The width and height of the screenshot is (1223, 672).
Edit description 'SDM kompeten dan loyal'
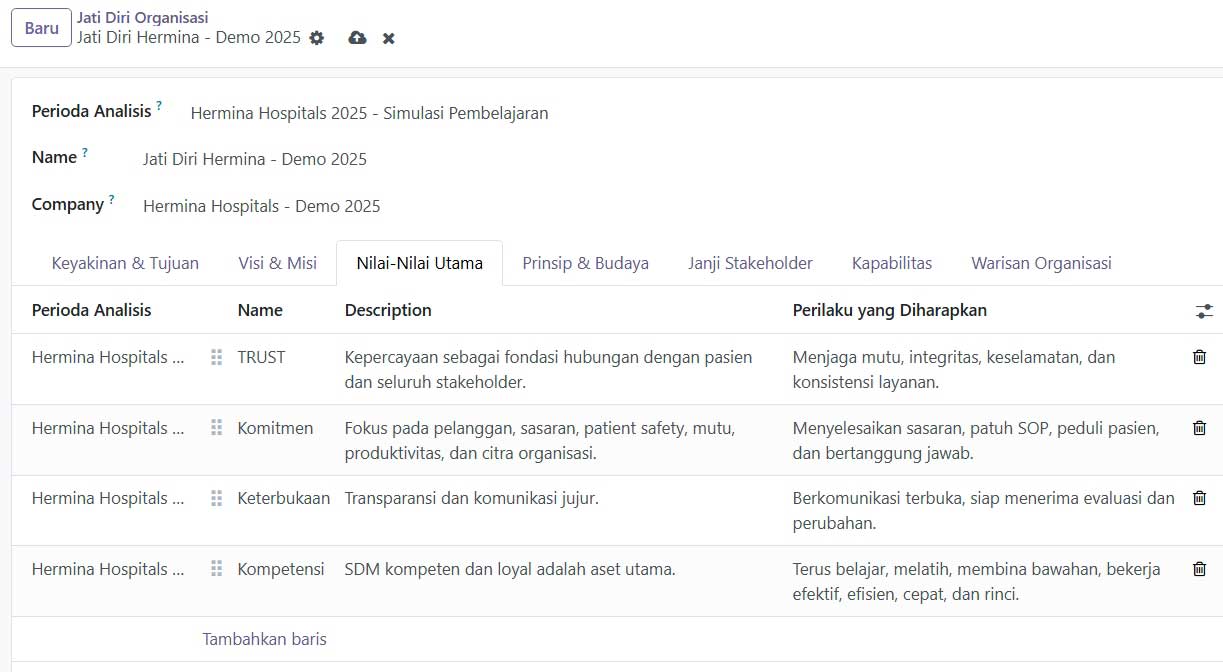pos(510,569)
